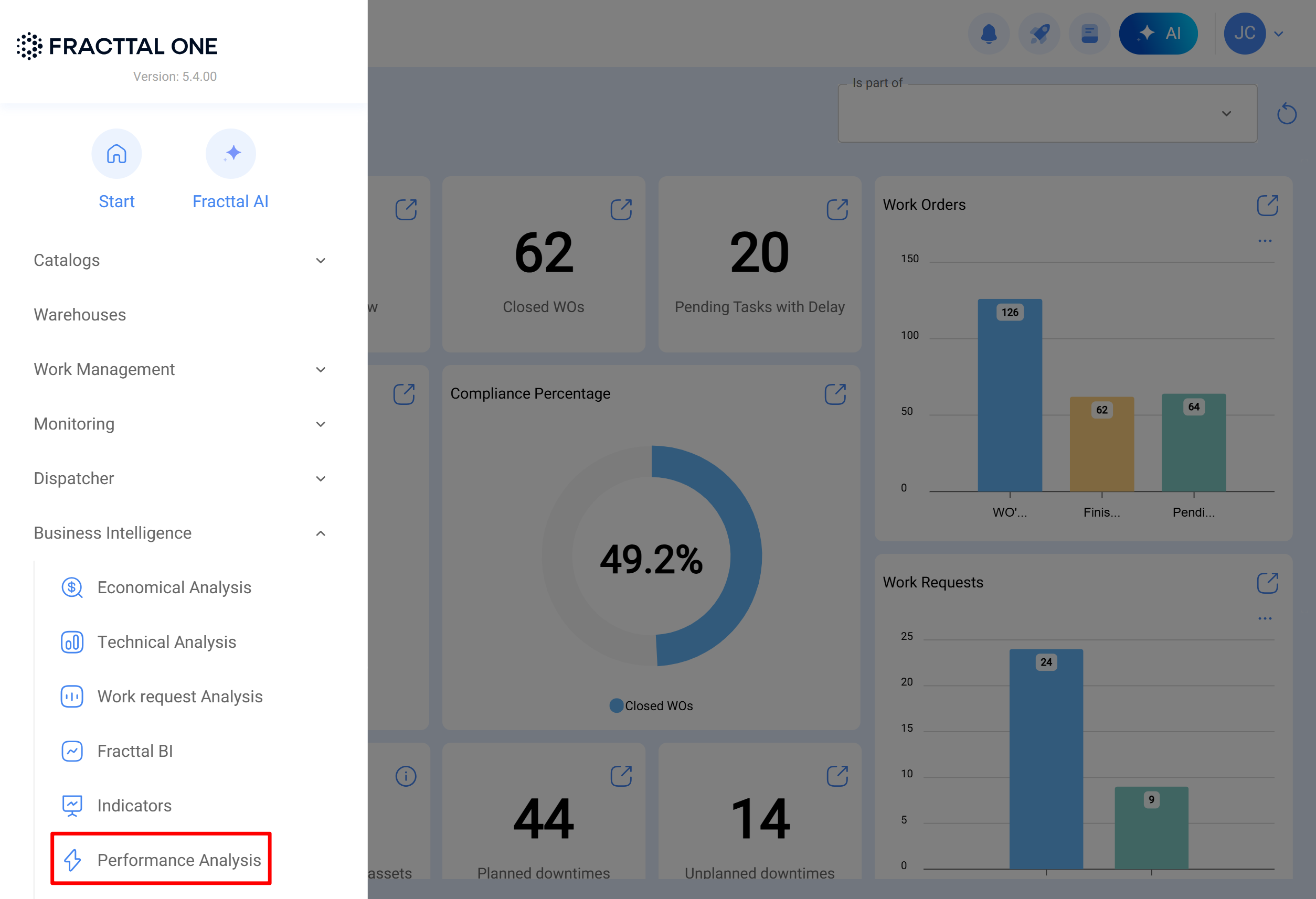Click the AI assistant button
This screenshot has height=899, width=1316.
1158,34
